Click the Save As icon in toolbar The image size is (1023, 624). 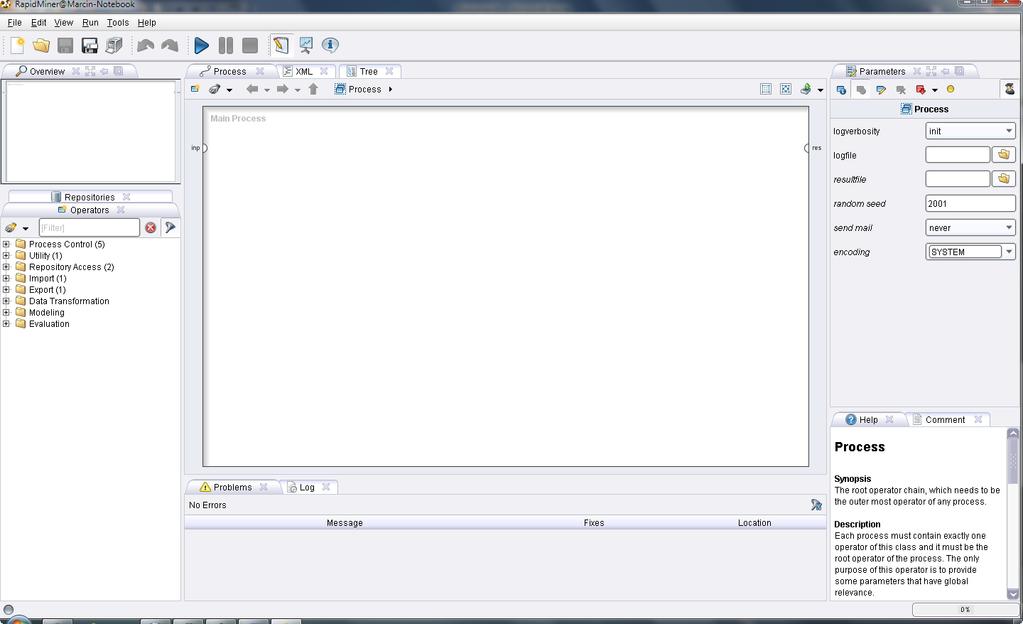point(89,45)
